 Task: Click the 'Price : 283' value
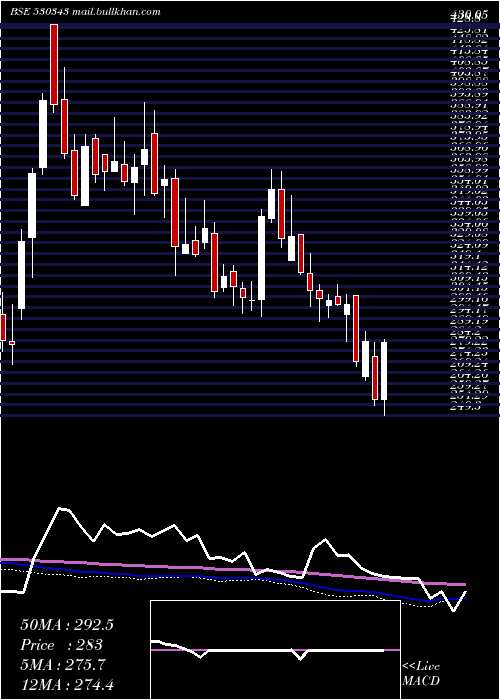pos(62,645)
